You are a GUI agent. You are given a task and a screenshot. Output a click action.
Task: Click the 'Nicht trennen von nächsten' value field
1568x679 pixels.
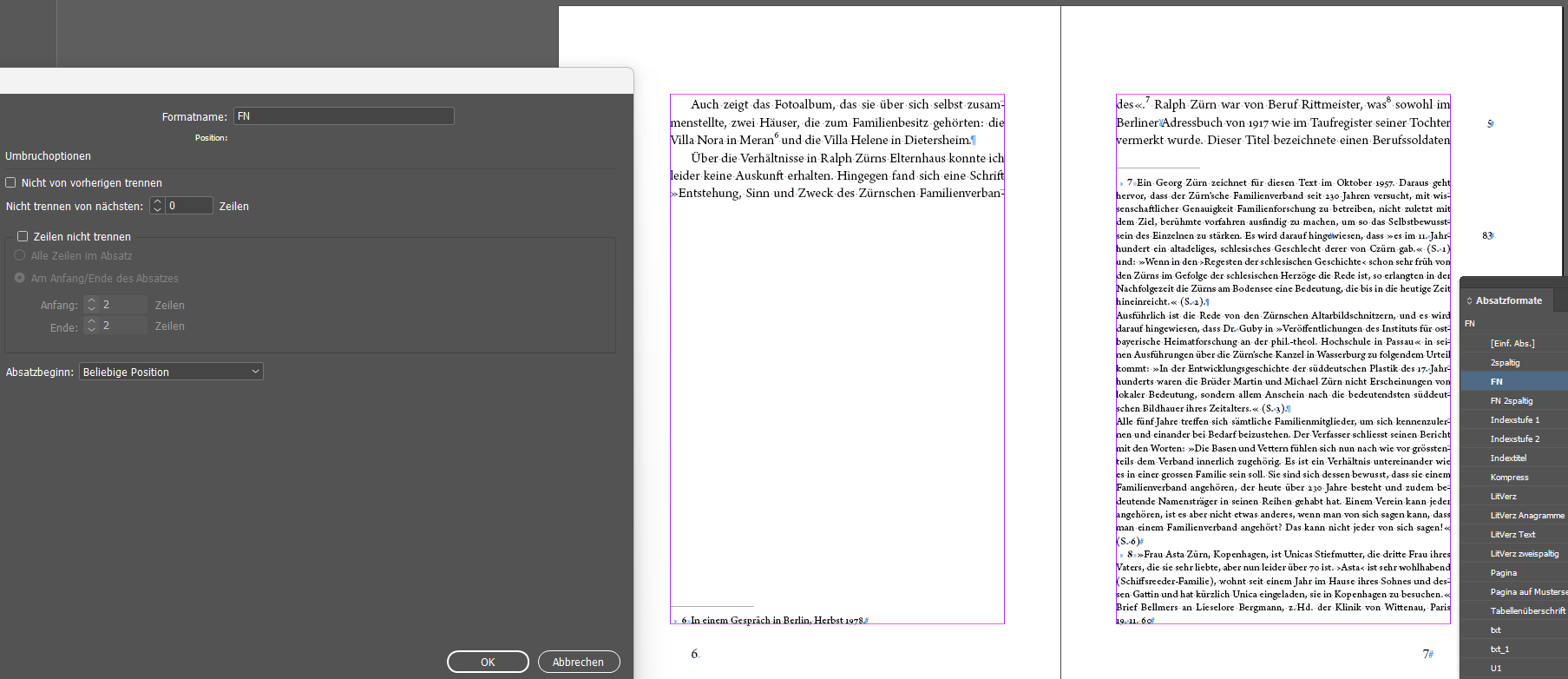pyautogui.click(x=189, y=206)
